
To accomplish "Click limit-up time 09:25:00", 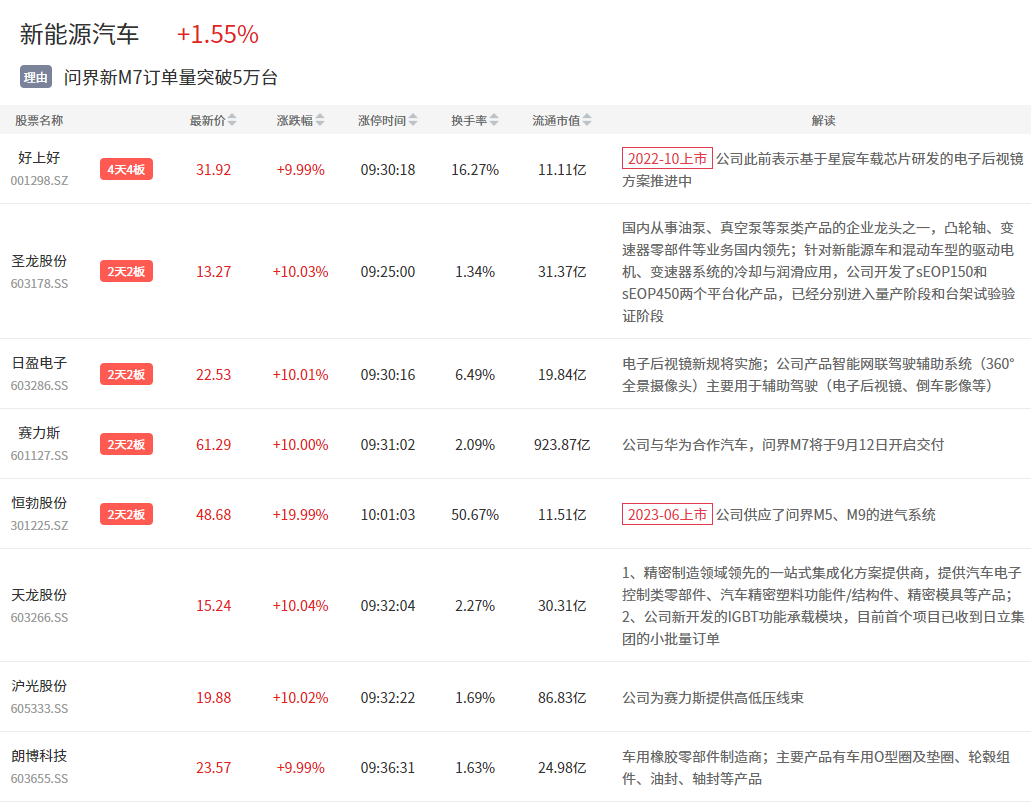I will 388,272.
